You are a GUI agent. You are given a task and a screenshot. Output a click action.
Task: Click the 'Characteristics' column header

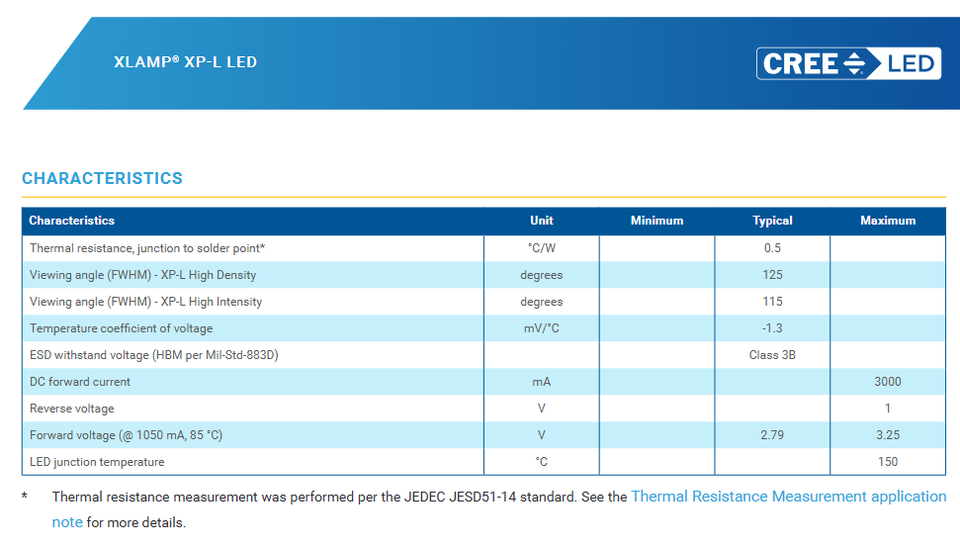(72, 220)
